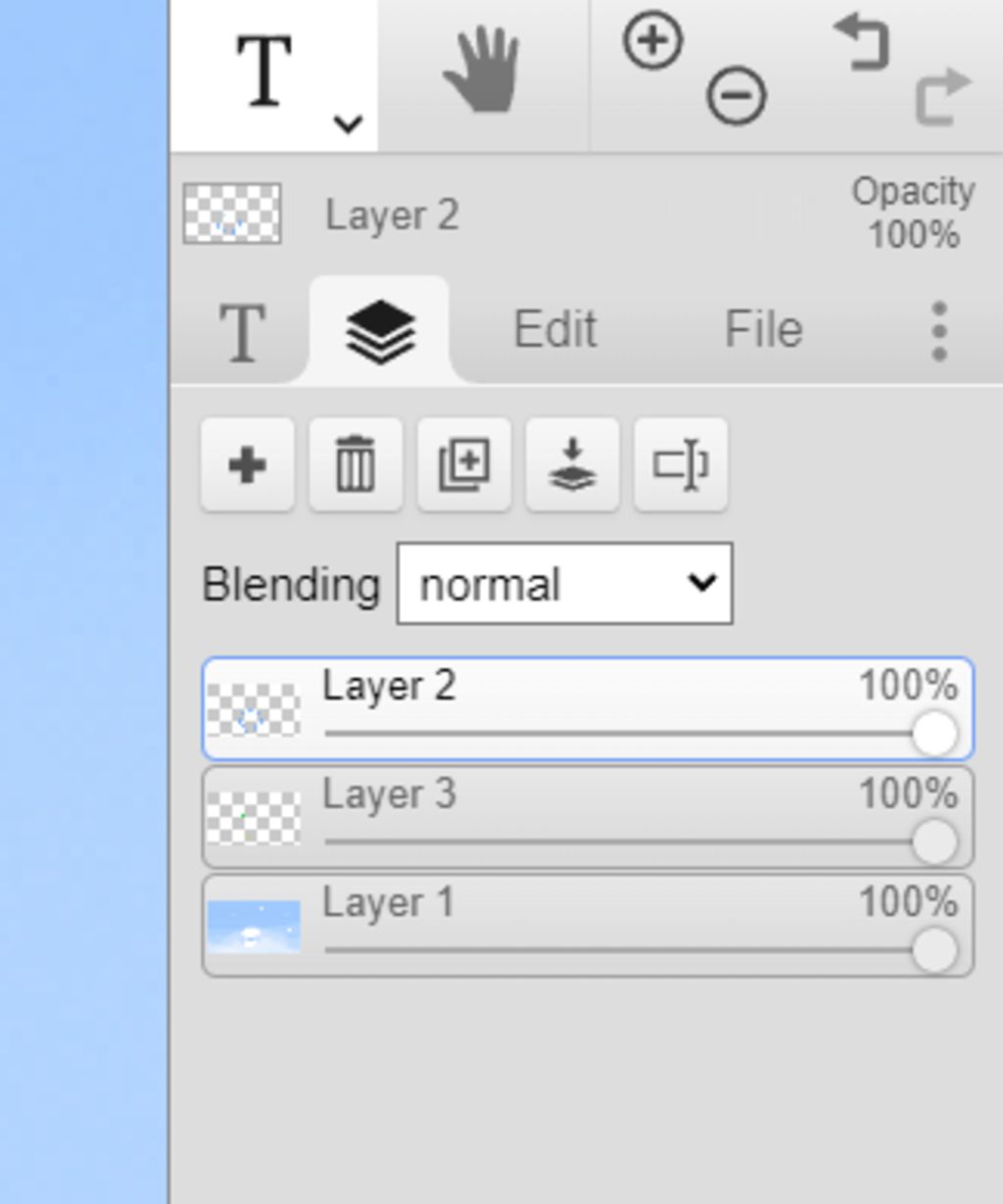Screen dimensions: 1003x1204
Task: Undo the last action
Action: (862, 42)
